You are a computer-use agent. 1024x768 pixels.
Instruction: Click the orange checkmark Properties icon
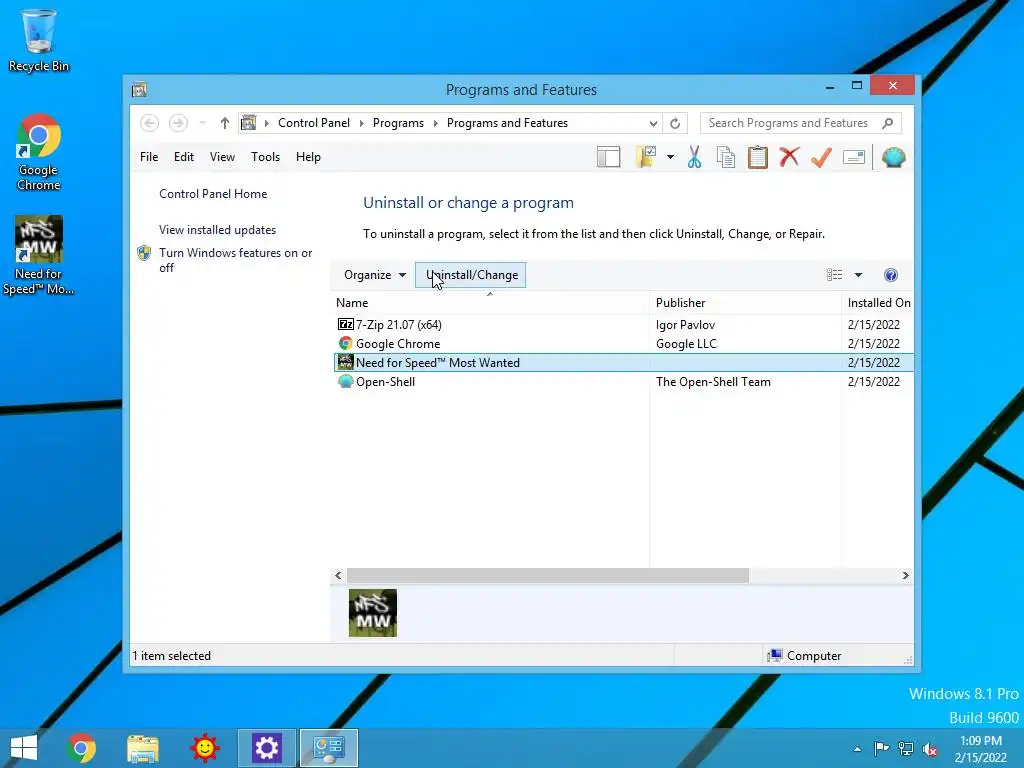tap(821, 157)
